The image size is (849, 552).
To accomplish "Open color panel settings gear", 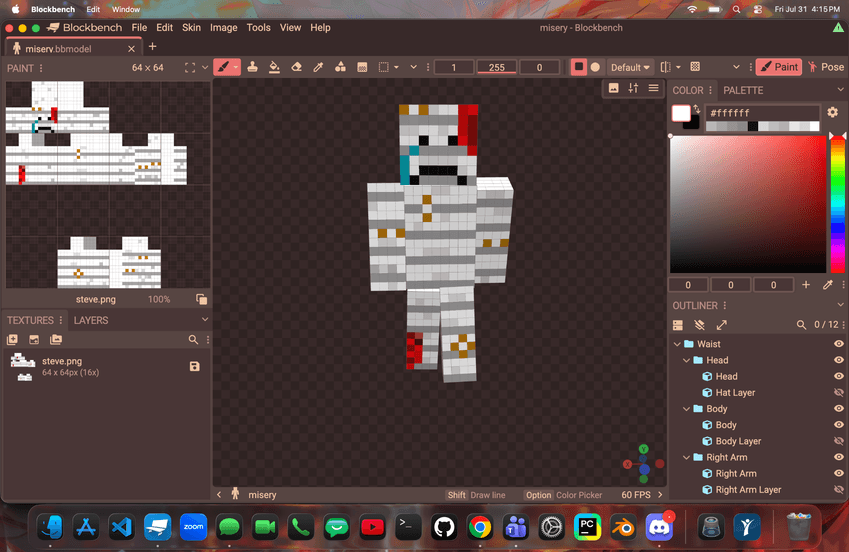I will [x=833, y=113].
